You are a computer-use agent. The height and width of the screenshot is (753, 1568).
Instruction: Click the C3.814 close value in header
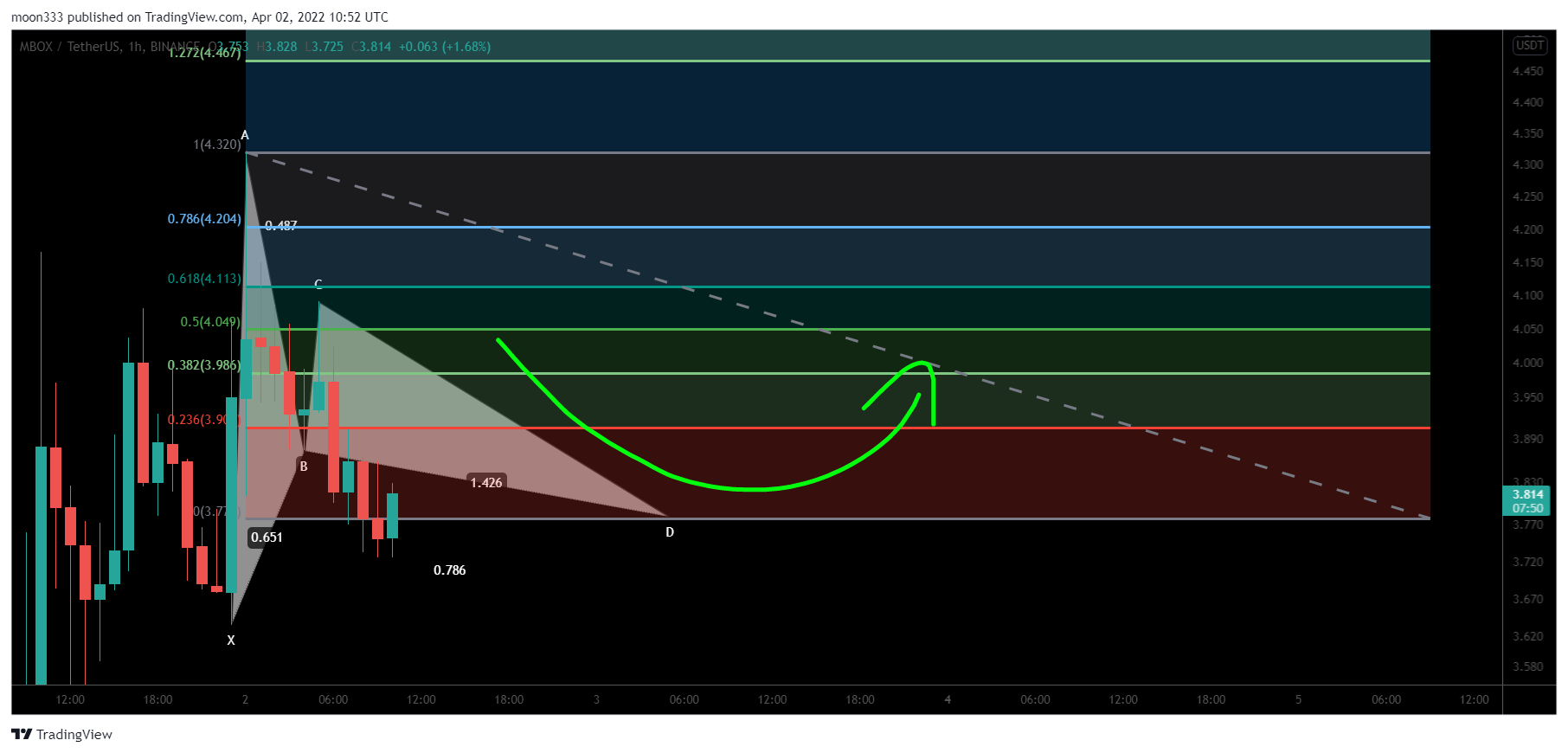pos(372,47)
